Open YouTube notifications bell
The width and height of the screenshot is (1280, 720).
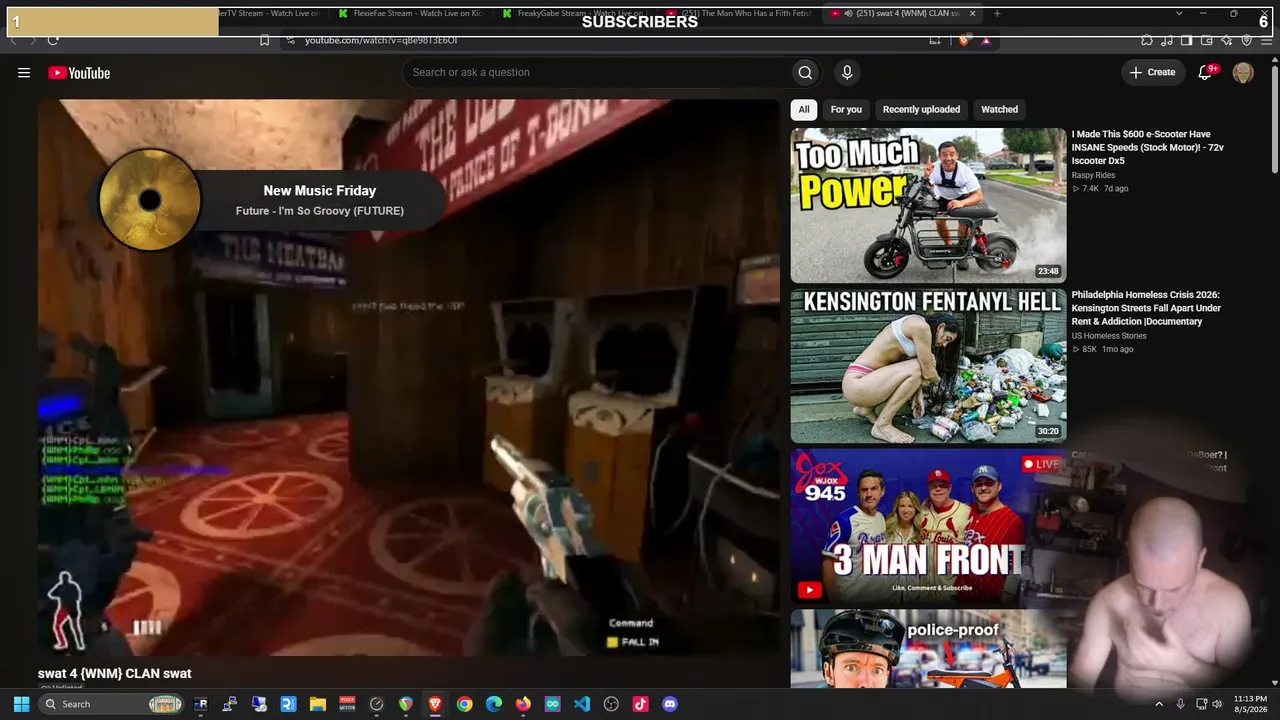click(1205, 72)
